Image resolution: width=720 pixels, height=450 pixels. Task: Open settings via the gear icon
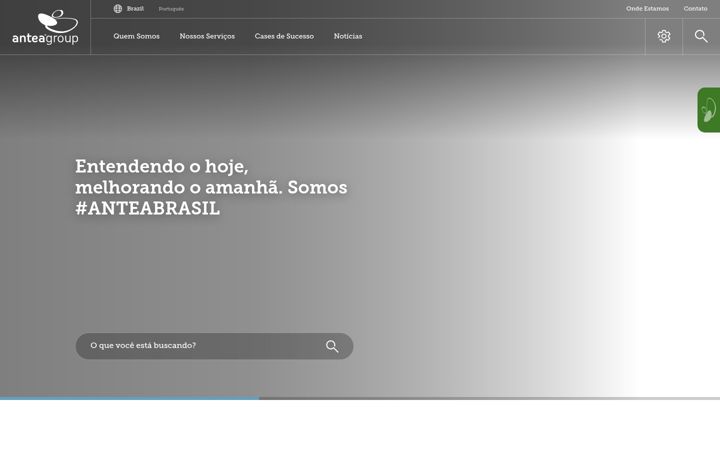(x=664, y=36)
